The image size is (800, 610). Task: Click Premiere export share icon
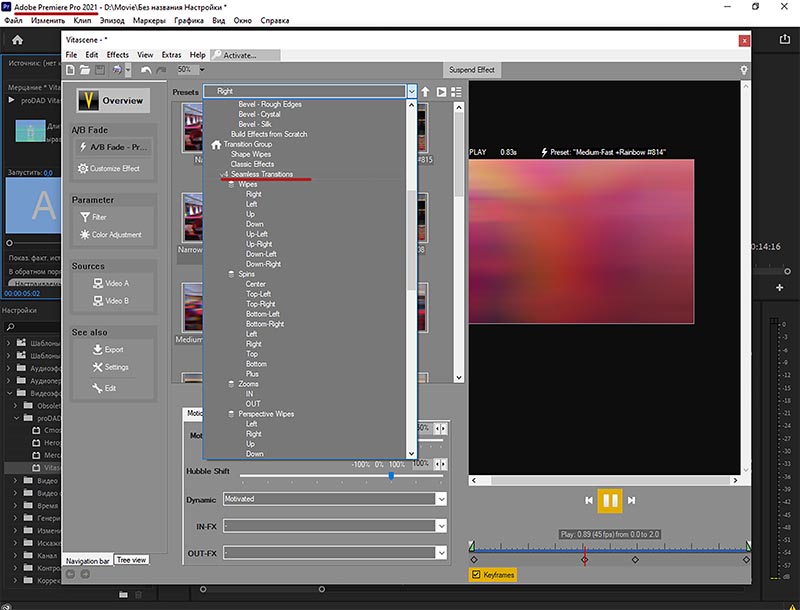pos(785,39)
